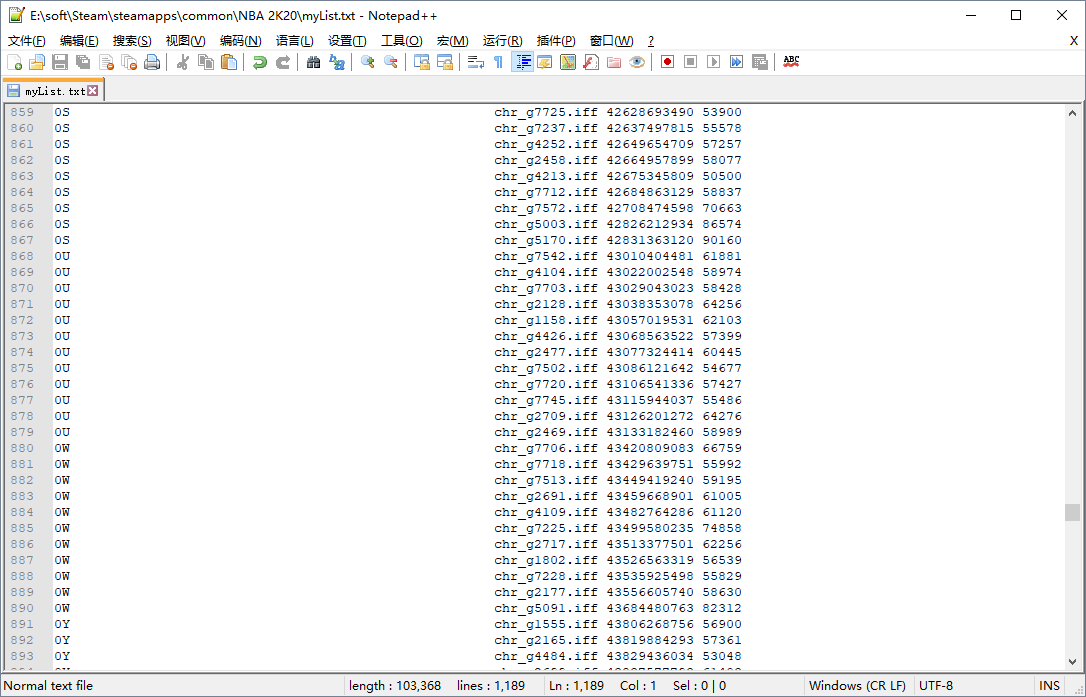Open the 语言(L) menu

click(x=294, y=41)
